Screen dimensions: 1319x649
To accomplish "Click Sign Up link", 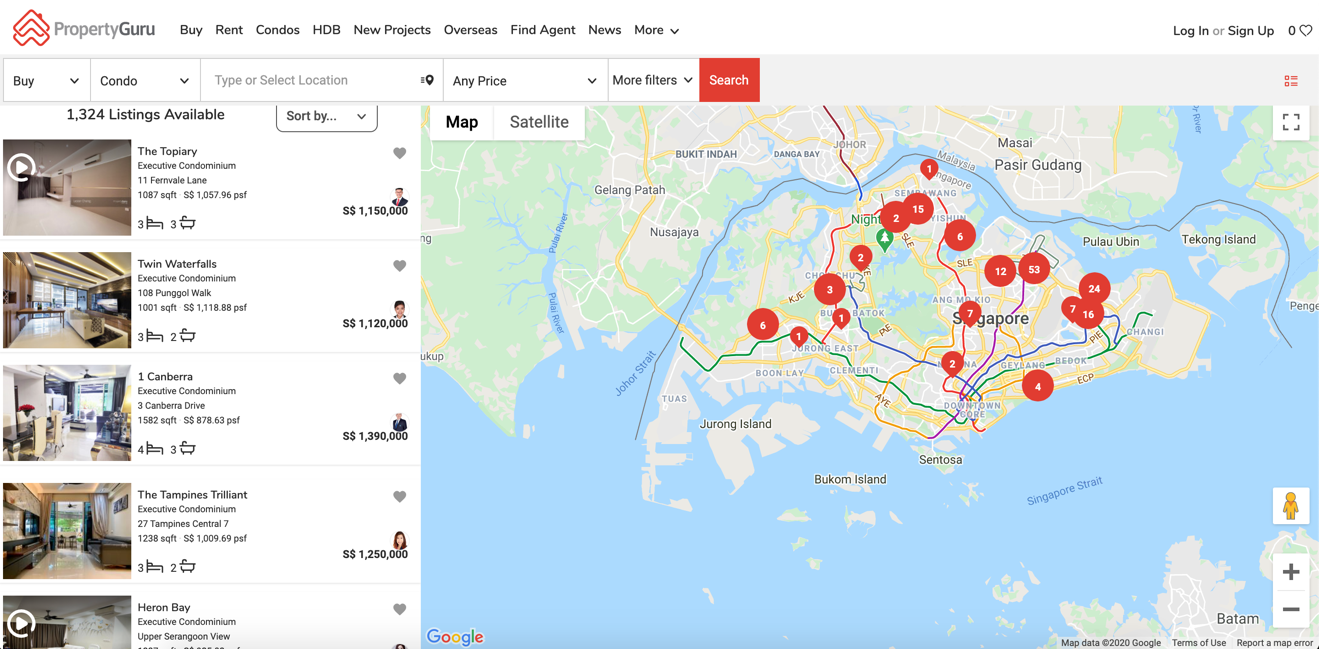I will 1251,31.
